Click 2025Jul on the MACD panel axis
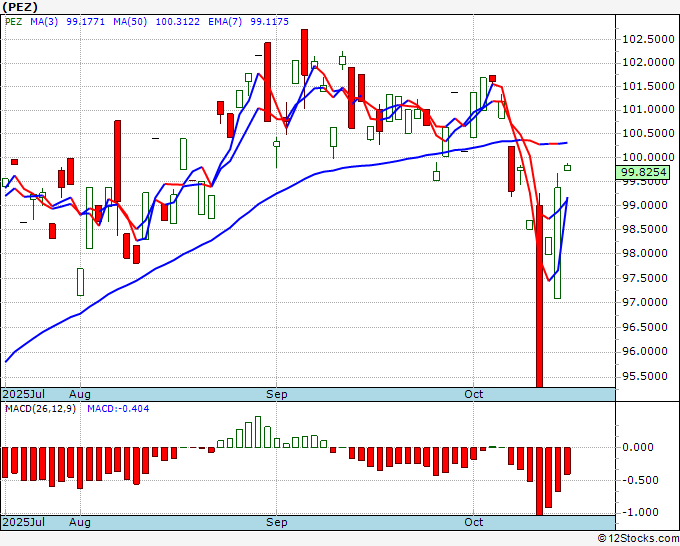 point(24,522)
